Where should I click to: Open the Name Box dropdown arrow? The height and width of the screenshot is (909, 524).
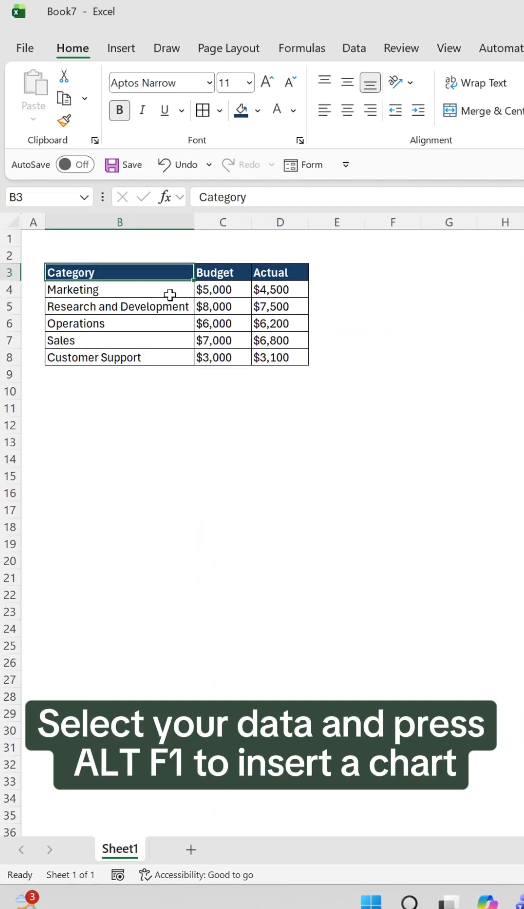coord(84,197)
